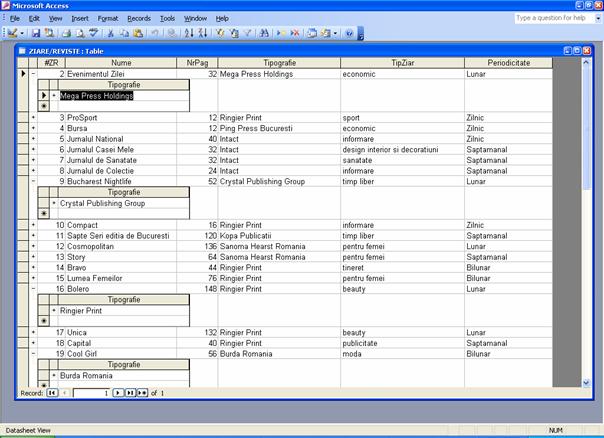Click the Print icon in toolbar

64,33
